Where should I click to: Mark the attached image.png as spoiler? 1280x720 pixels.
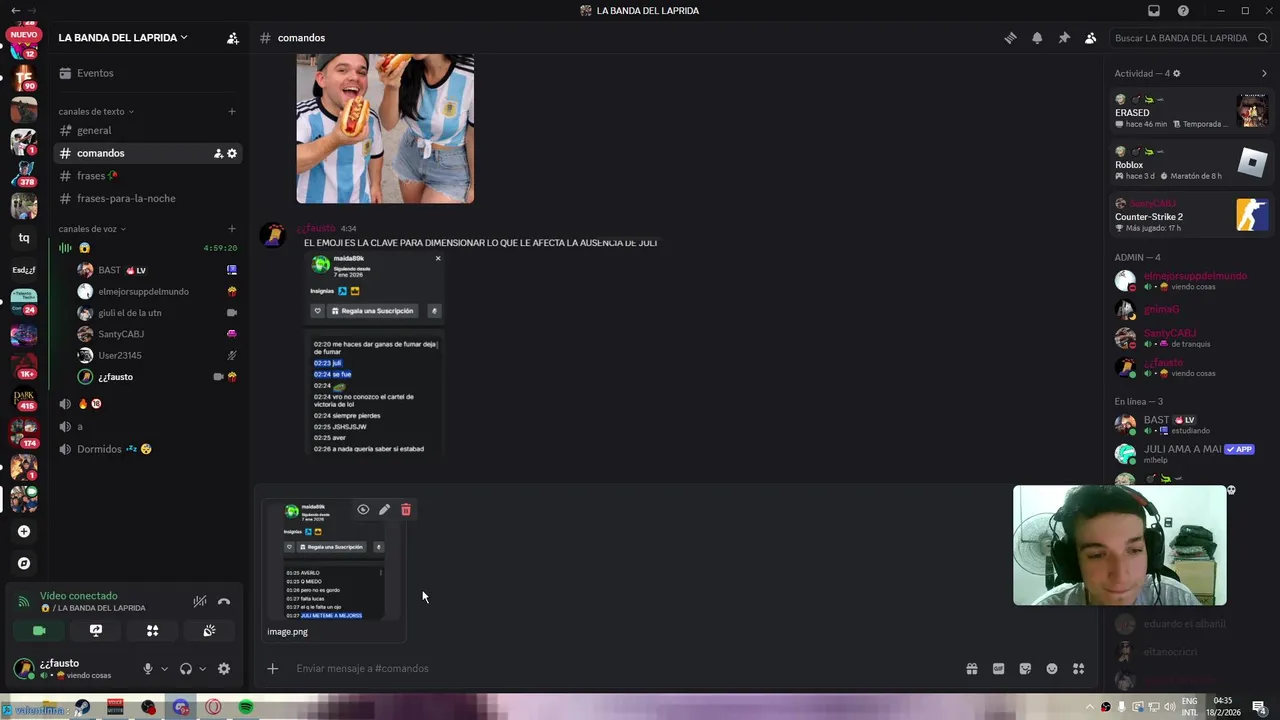(x=363, y=510)
